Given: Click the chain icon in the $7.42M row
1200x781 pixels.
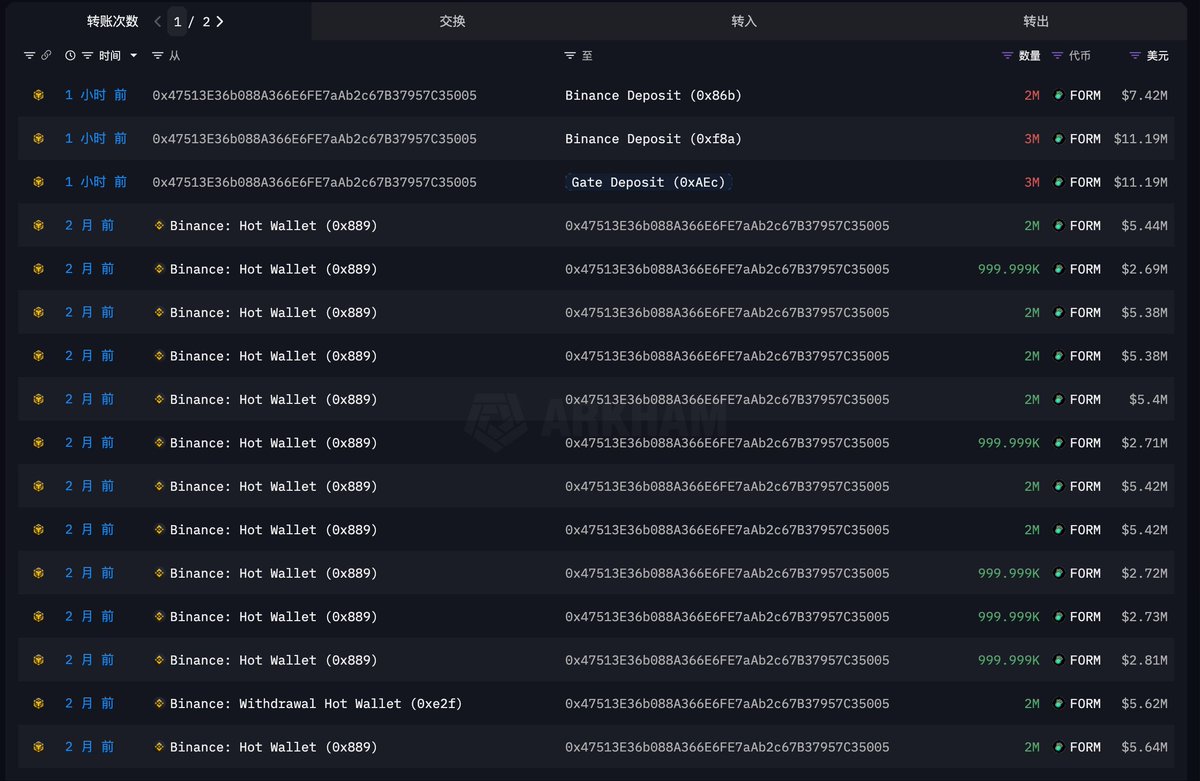Looking at the screenshot, I should point(38,95).
